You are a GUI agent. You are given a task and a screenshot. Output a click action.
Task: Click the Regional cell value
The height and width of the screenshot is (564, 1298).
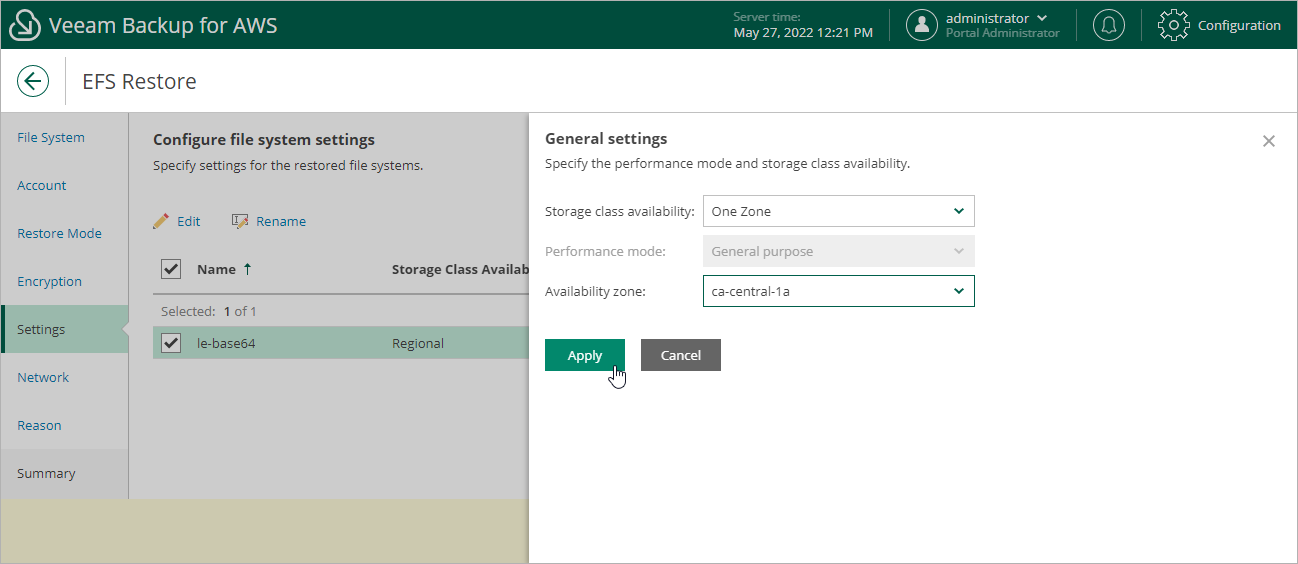tap(418, 343)
